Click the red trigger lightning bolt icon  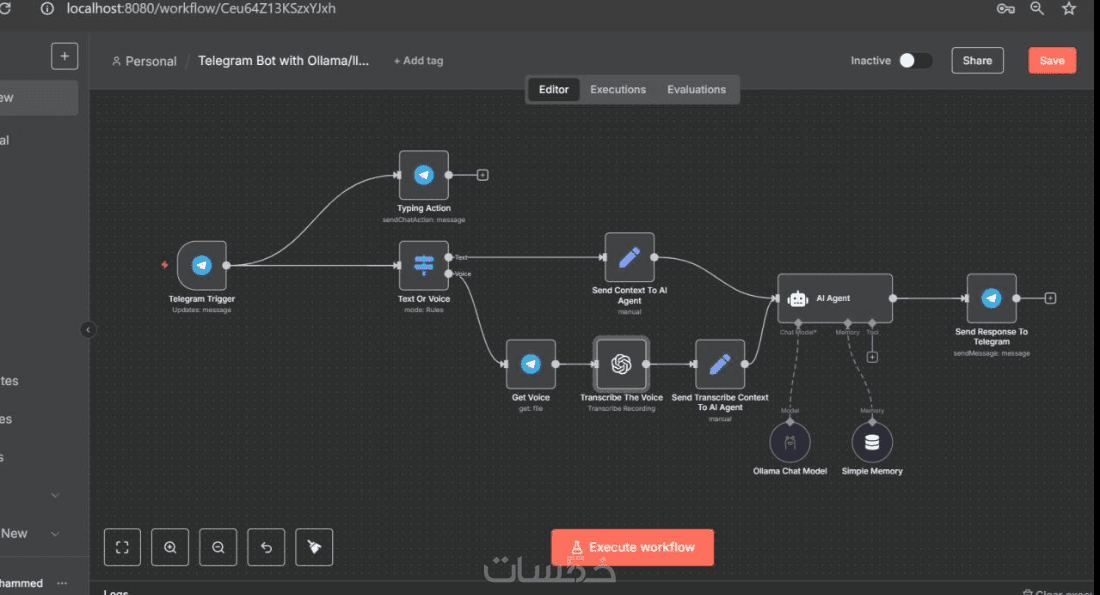tap(165, 265)
